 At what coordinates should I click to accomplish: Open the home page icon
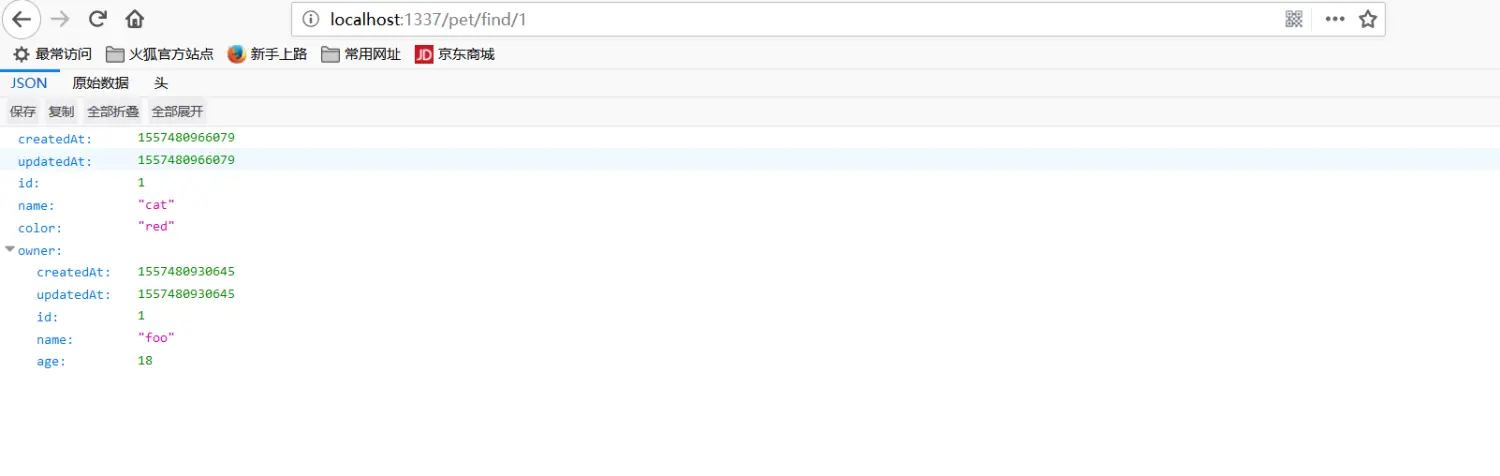point(135,19)
